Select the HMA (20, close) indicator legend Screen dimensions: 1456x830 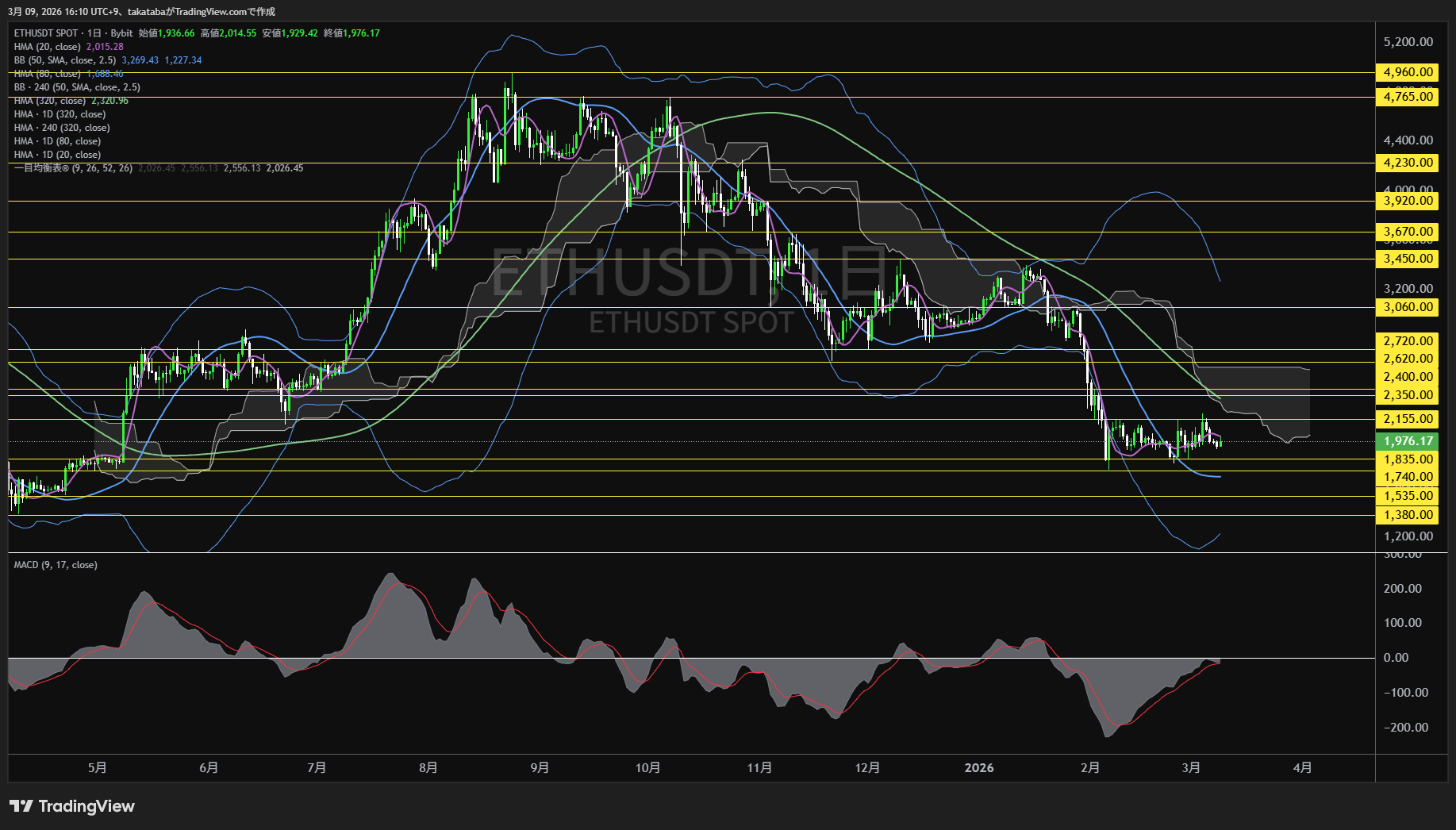point(48,47)
